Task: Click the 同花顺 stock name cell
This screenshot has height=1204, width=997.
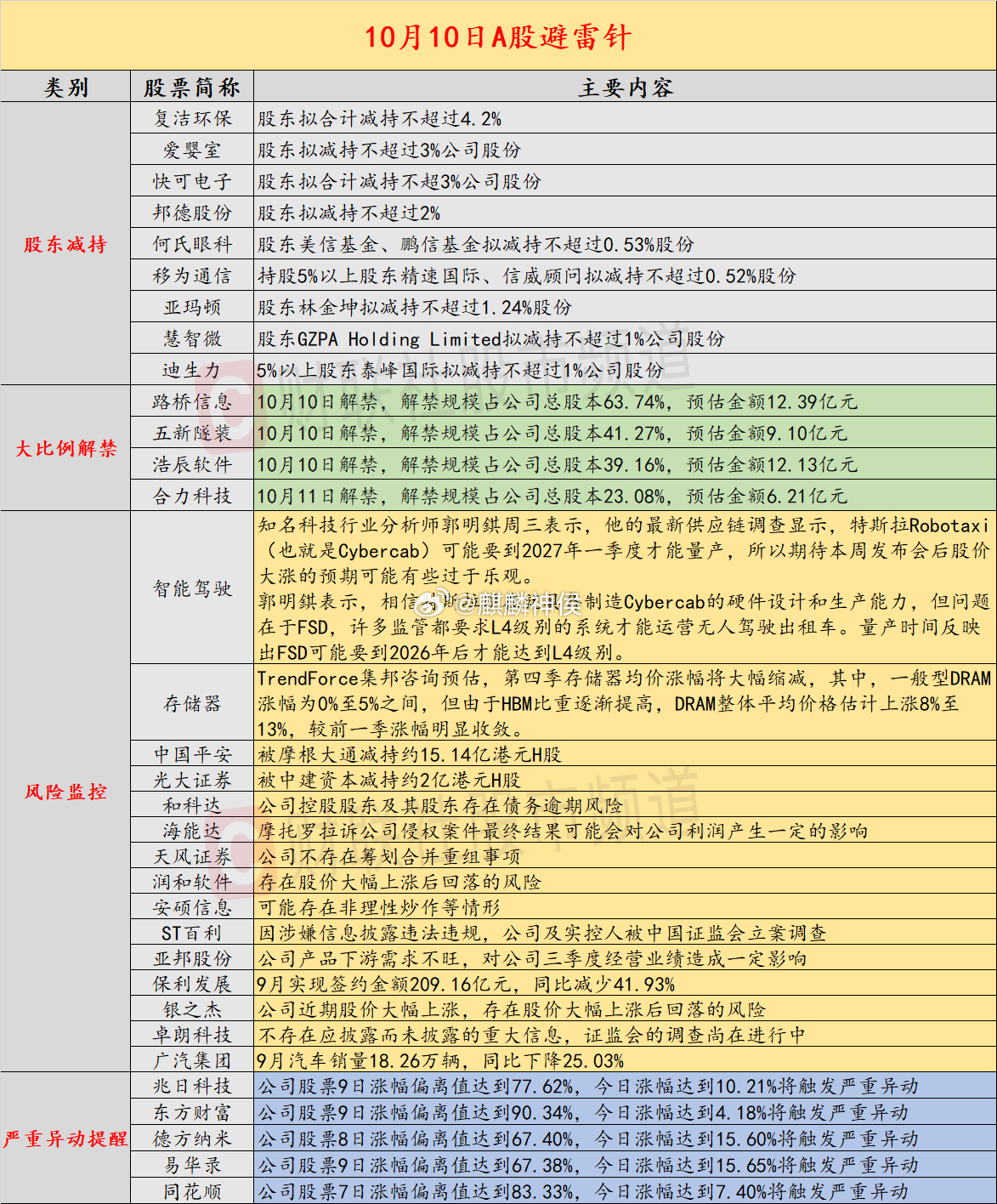Action: click(x=192, y=1191)
